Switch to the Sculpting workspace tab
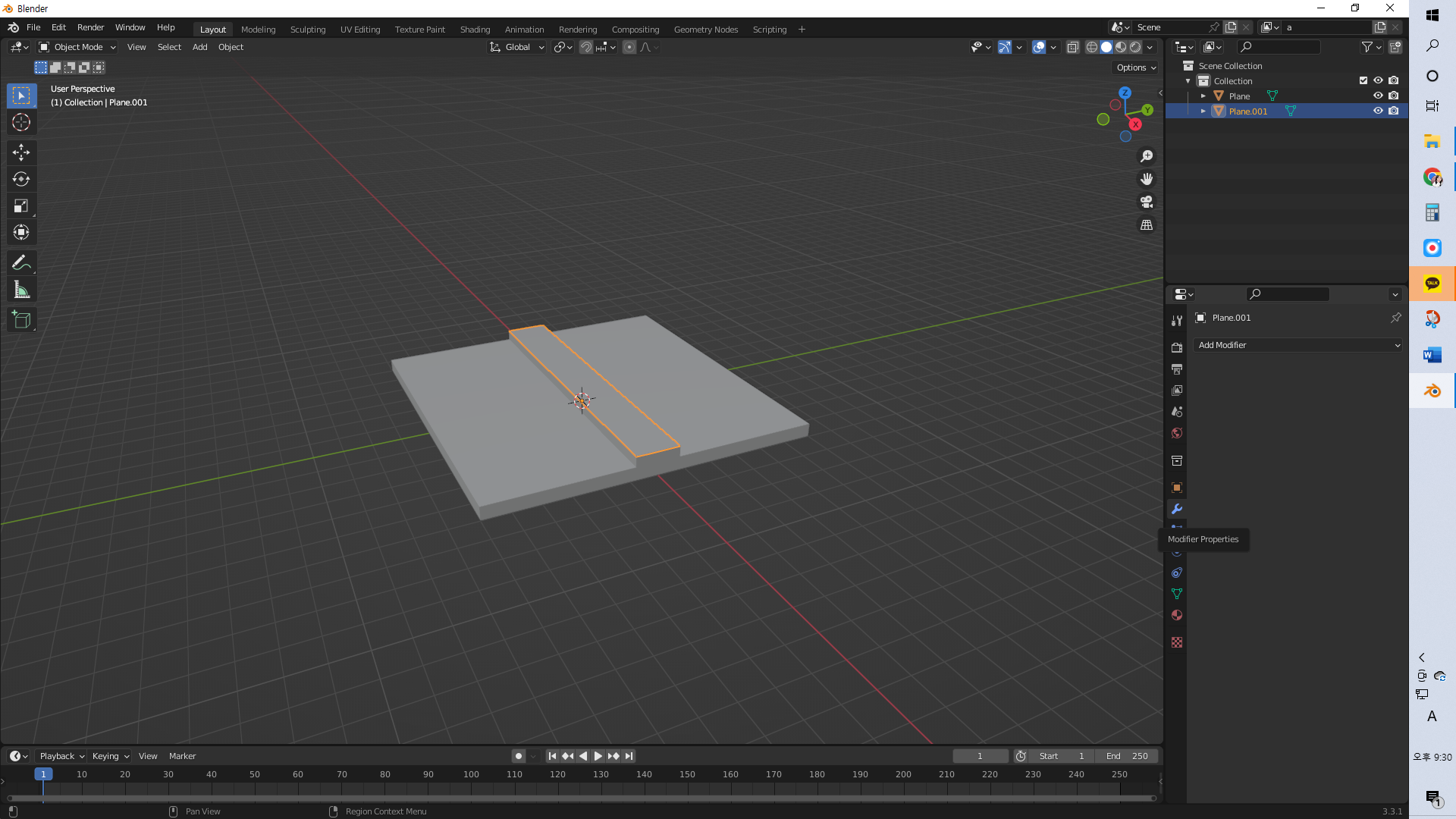Viewport: 1456px width, 819px height. pos(307,30)
